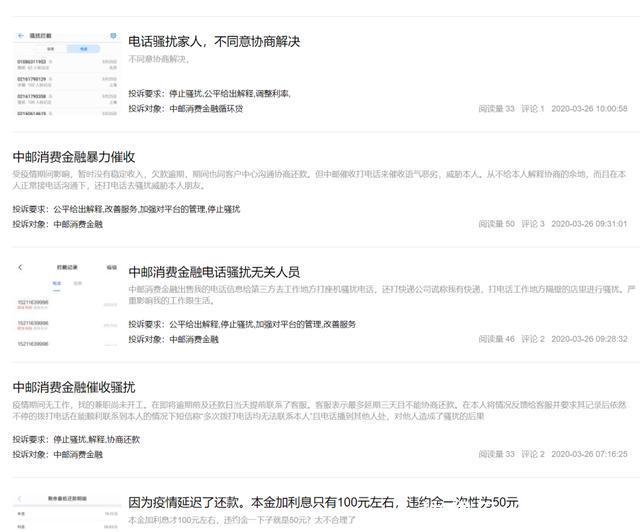
Task: Click requirement line 公平给出解释,改善服务,加强对平台的管理,停止骚扰
Action: click(x=126, y=209)
